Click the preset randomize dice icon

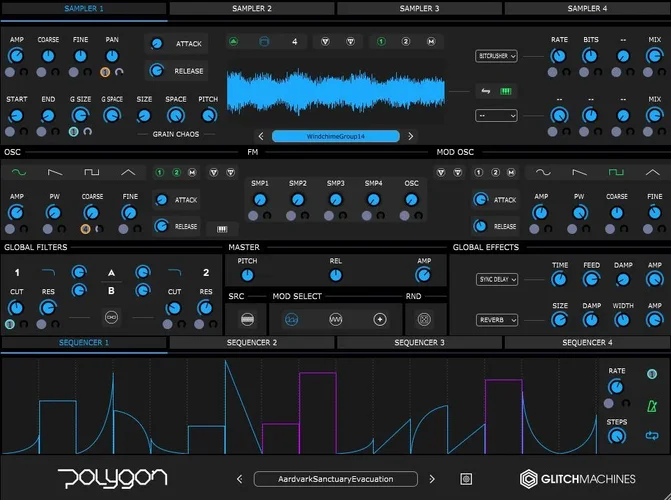(x=465, y=479)
